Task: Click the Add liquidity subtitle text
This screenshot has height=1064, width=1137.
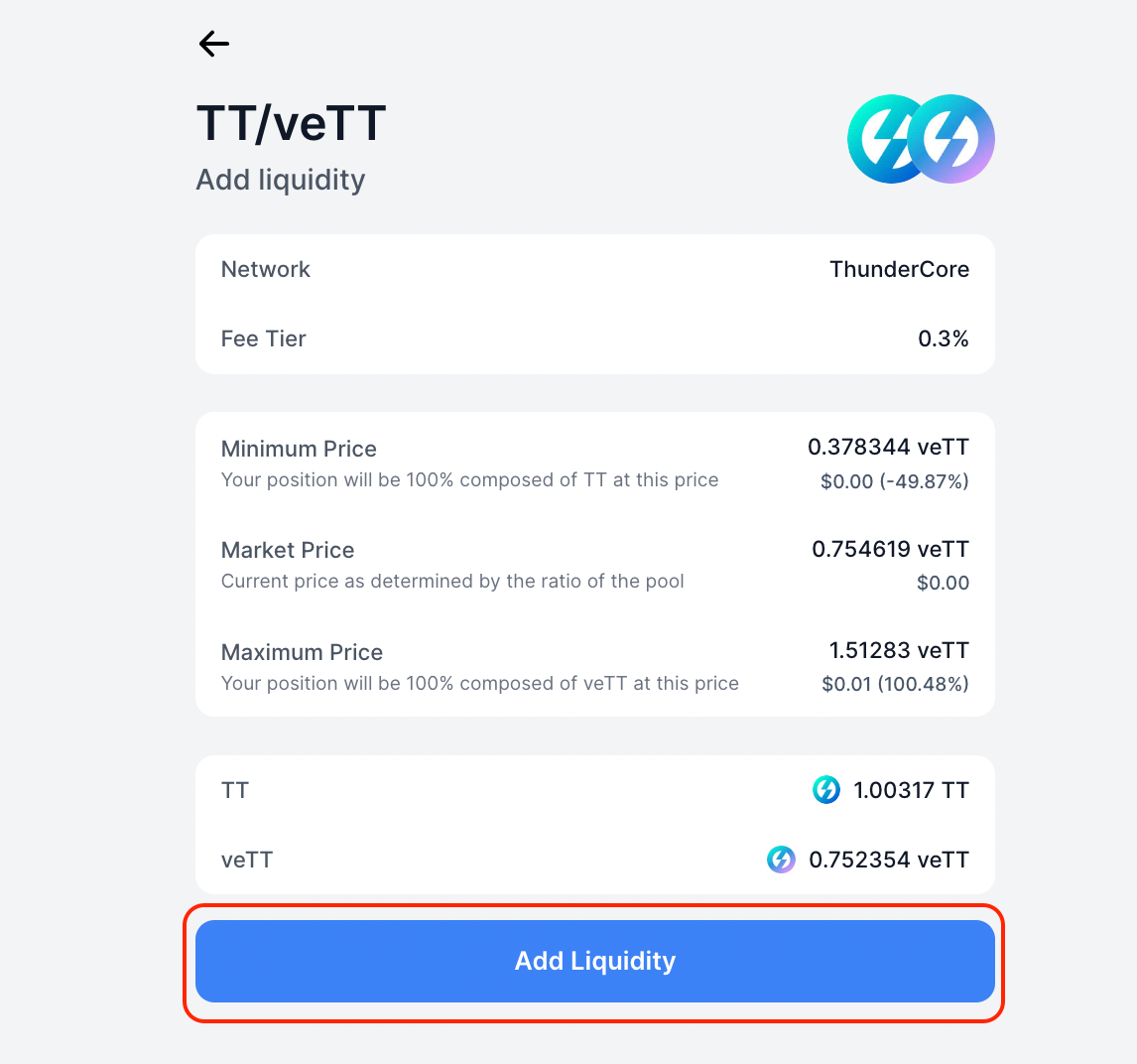Action: (281, 180)
